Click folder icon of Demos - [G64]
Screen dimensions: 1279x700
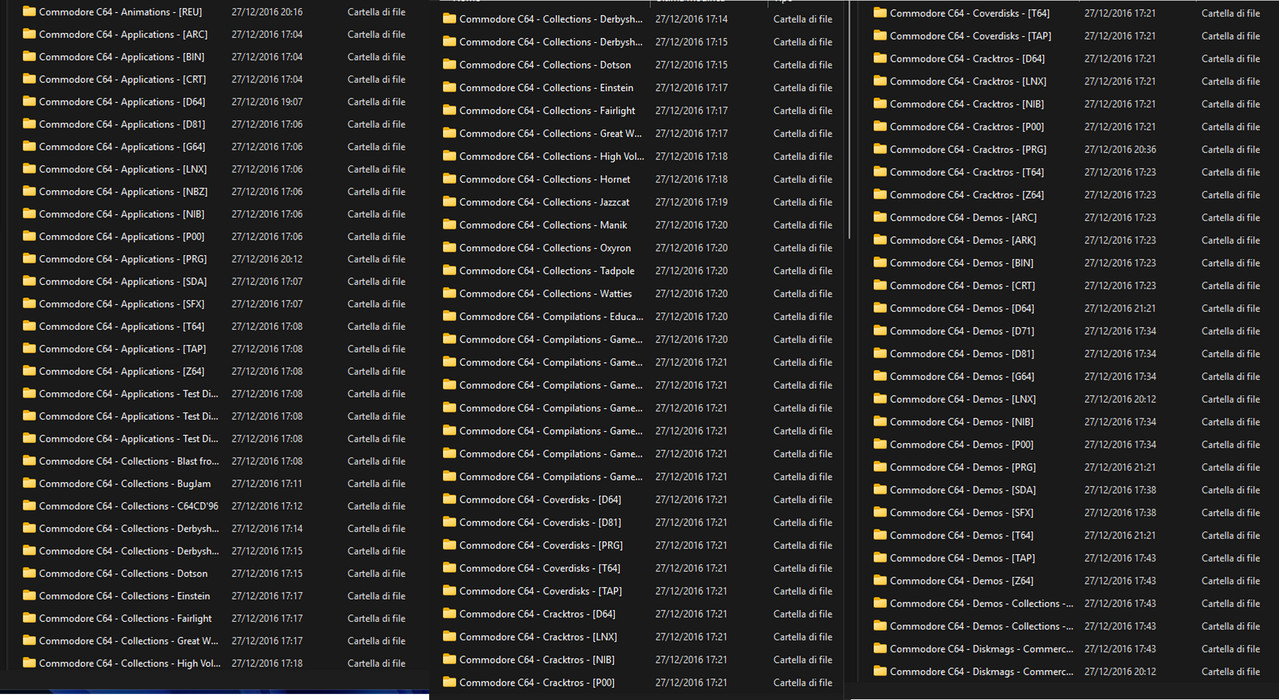coord(880,376)
